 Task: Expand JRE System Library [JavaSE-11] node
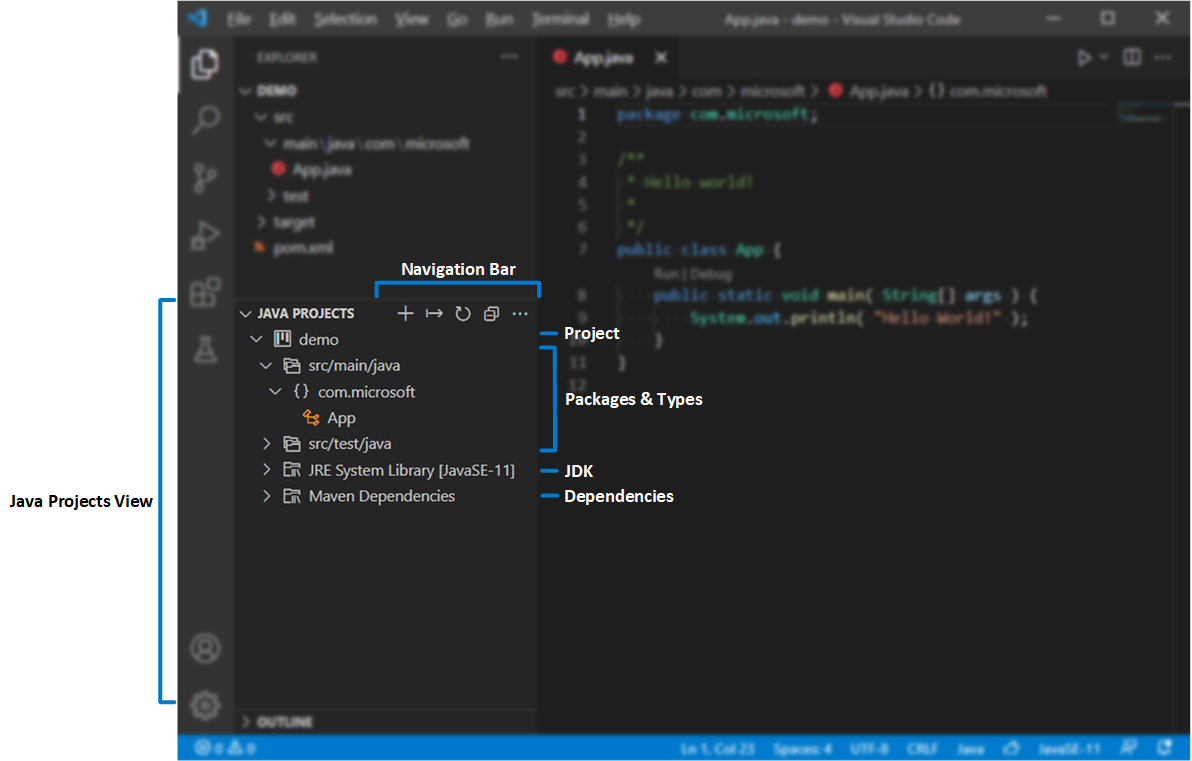[266, 469]
